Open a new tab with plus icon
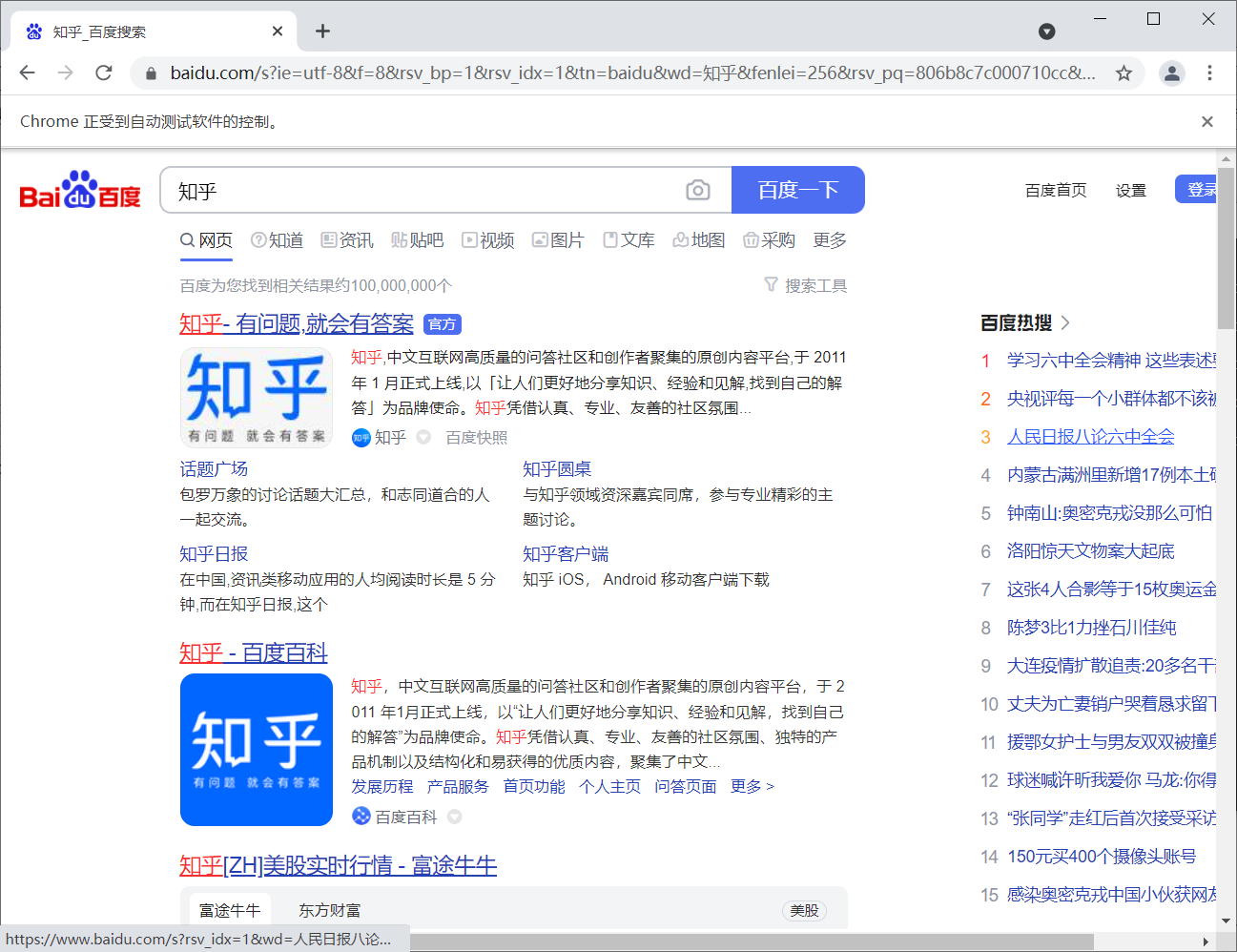Viewport: 1237px width, 952px height. point(322,31)
